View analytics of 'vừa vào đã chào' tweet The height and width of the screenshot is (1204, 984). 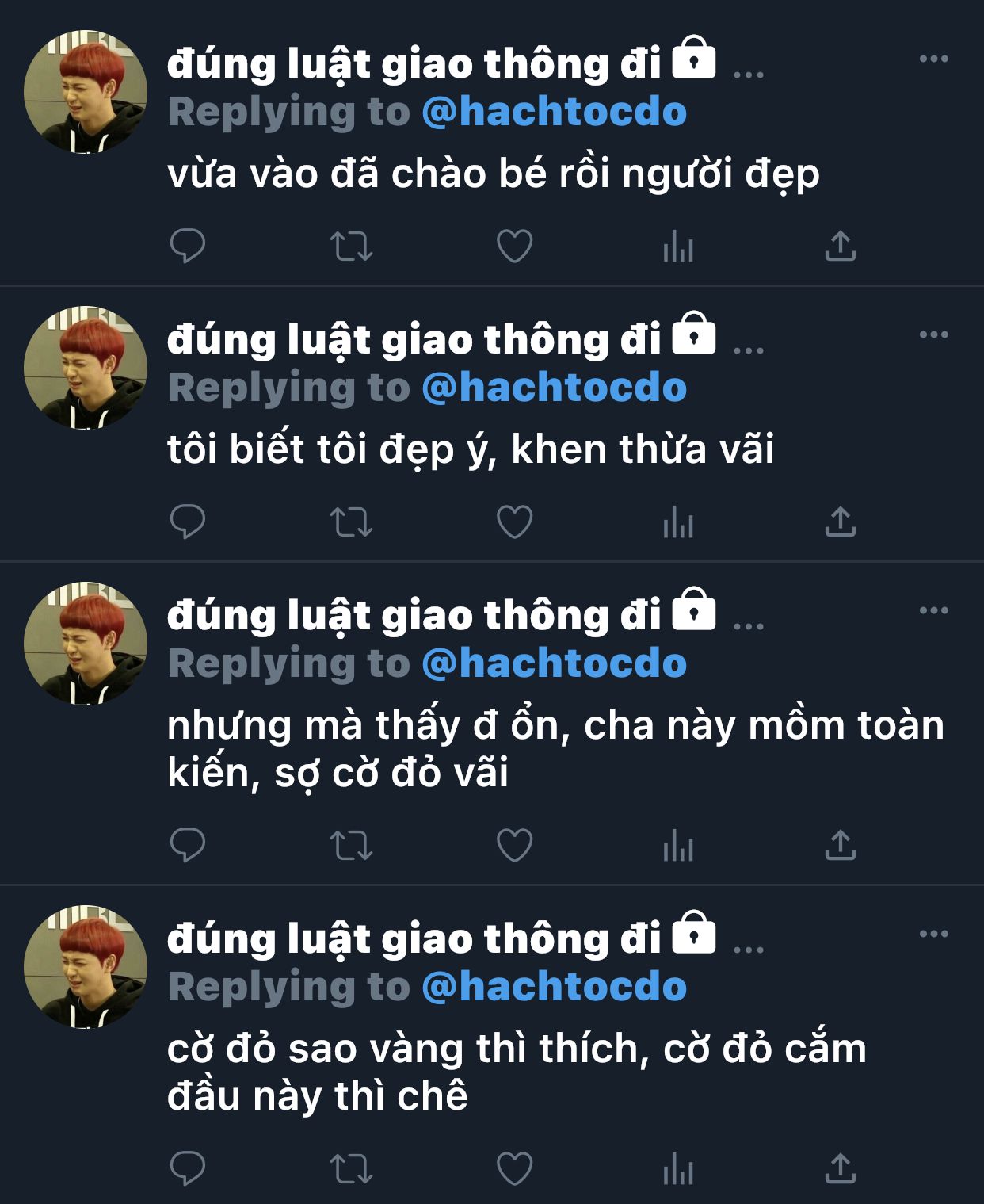(x=678, y=246)
